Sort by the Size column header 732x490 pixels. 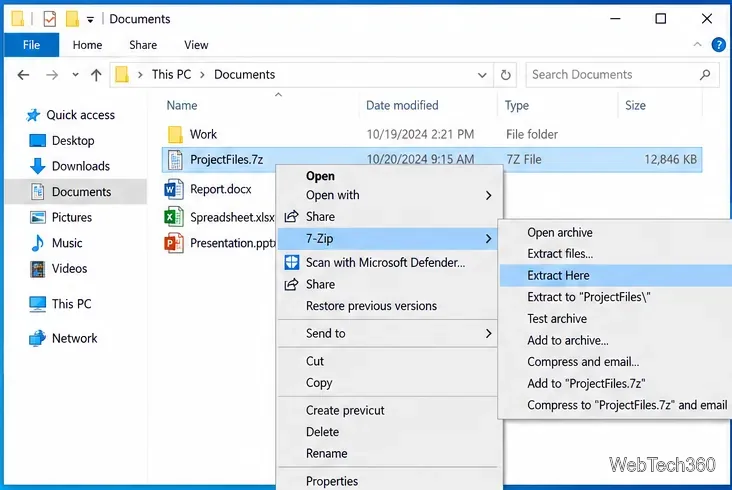pyautogui.click(x=635, y=105)
